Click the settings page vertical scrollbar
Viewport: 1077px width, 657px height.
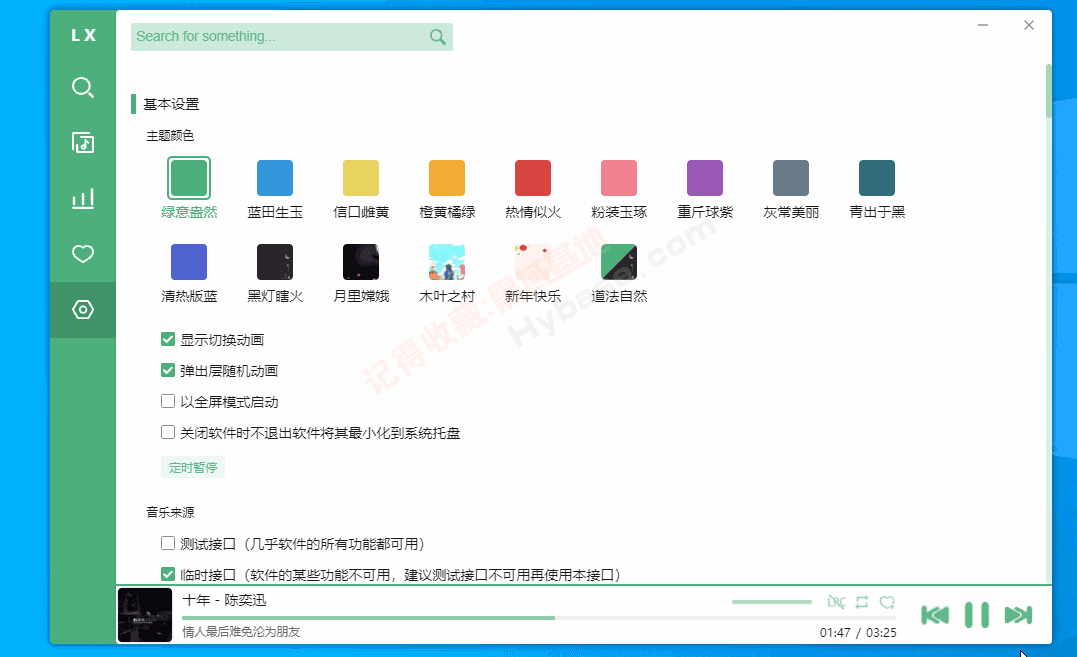(1048, 91)
